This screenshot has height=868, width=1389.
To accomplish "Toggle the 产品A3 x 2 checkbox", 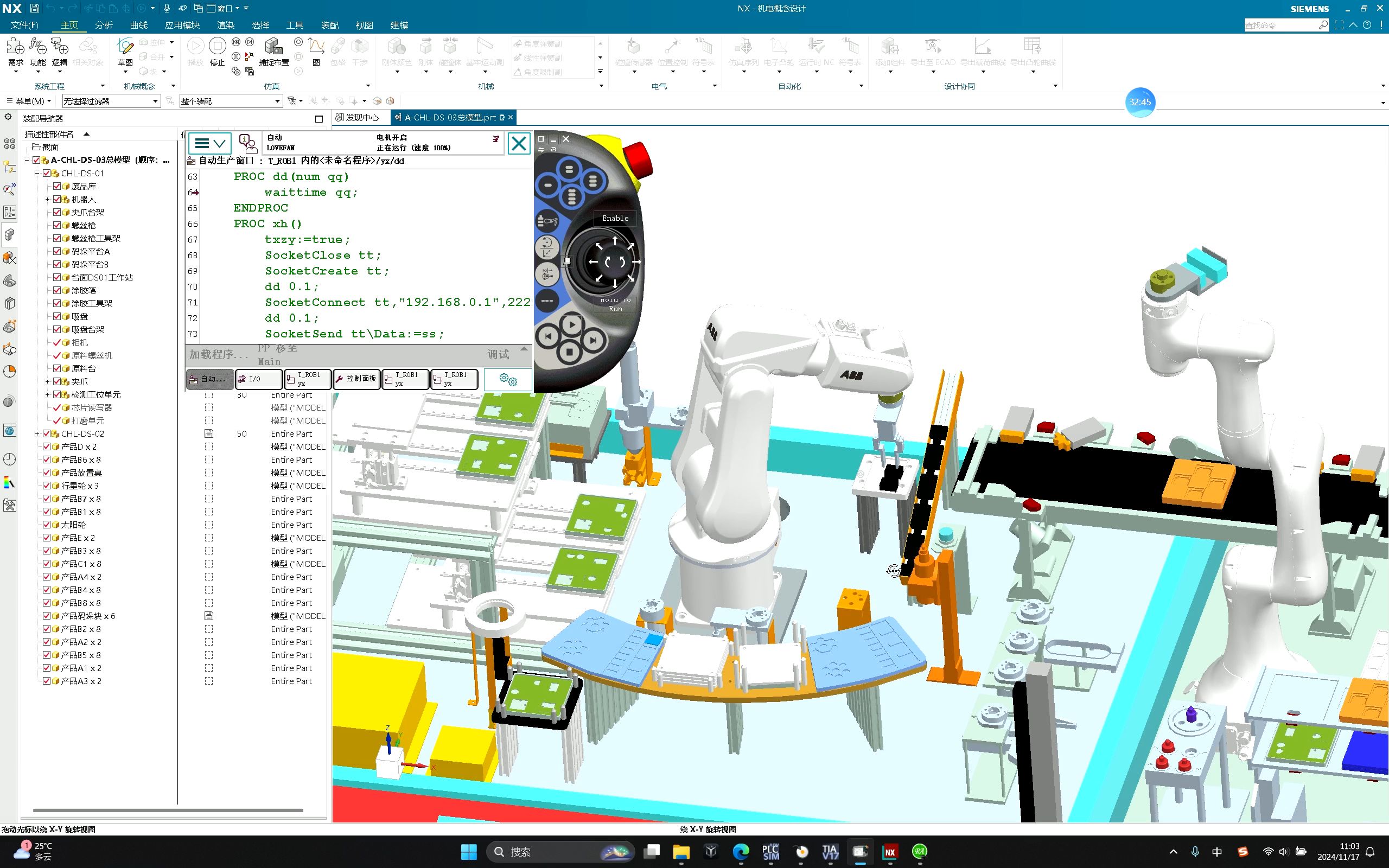I will click(47, 681).
